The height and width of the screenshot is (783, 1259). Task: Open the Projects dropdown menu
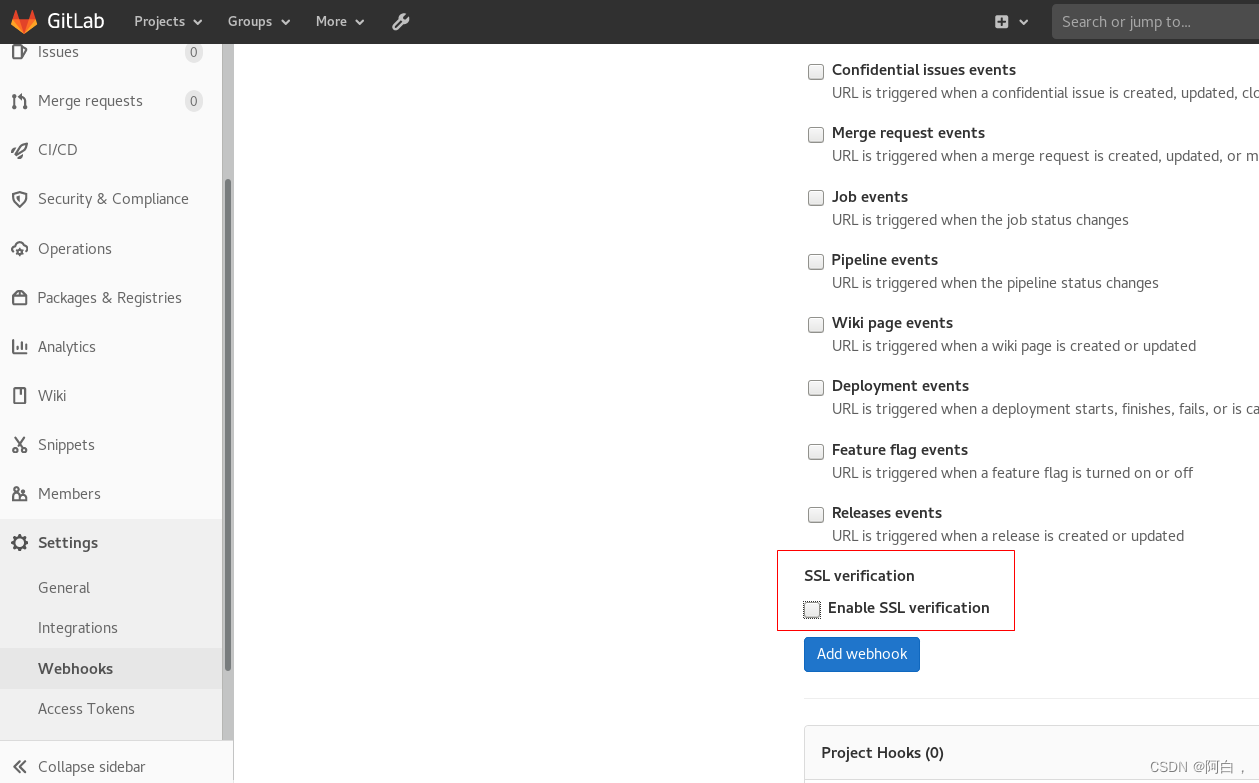[168, 21]
